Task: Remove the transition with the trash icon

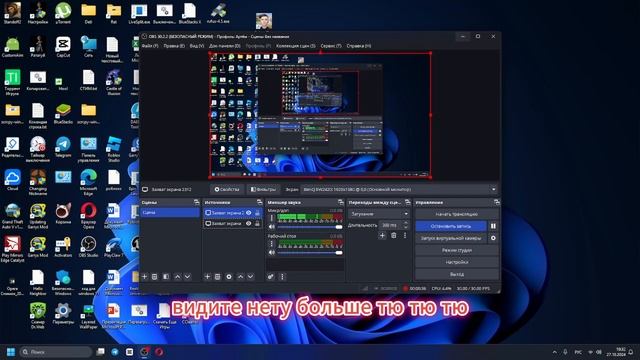Action: 393,235
